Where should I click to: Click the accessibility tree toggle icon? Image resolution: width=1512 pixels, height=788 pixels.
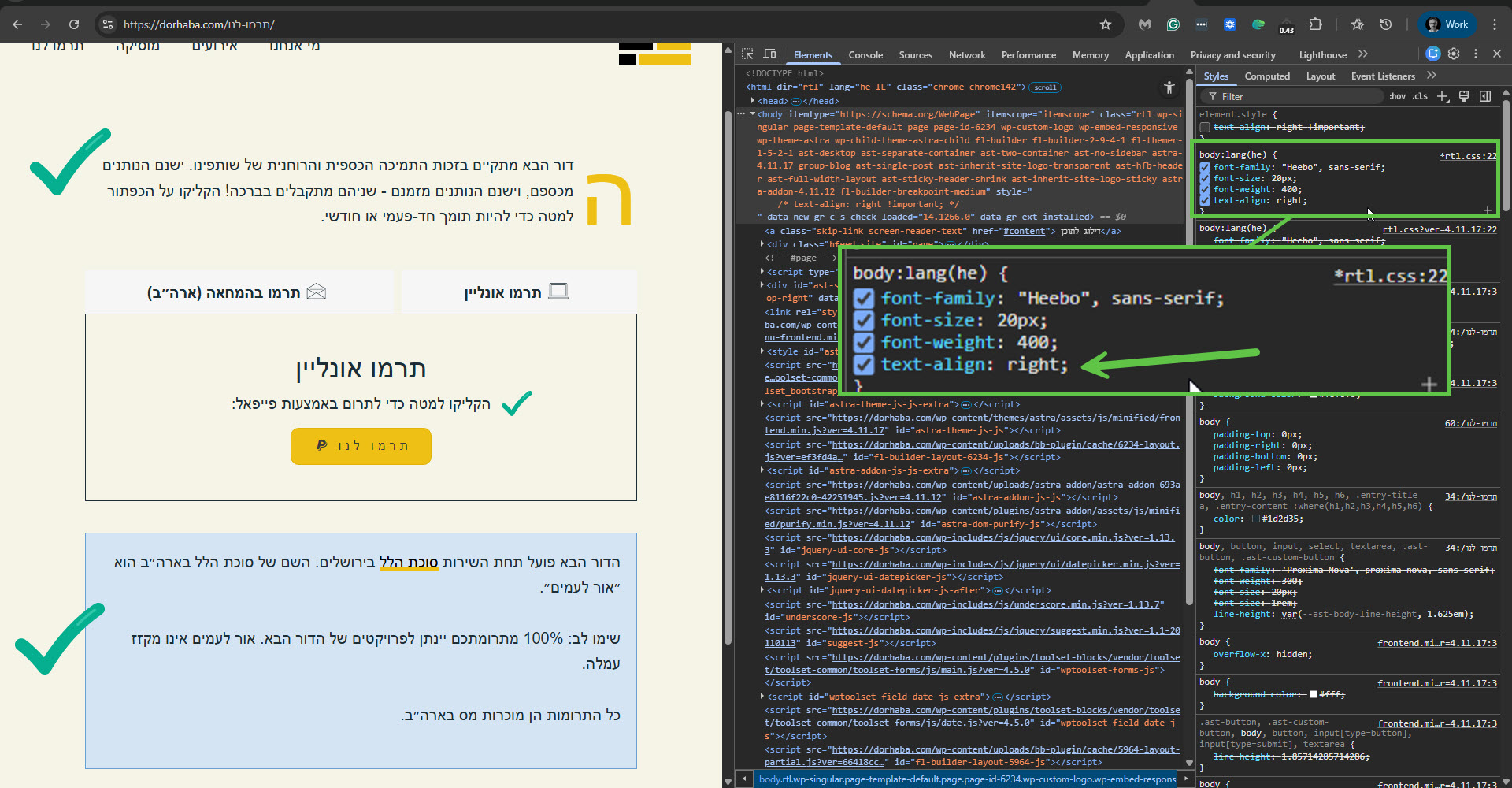[x=1169, y=87]
